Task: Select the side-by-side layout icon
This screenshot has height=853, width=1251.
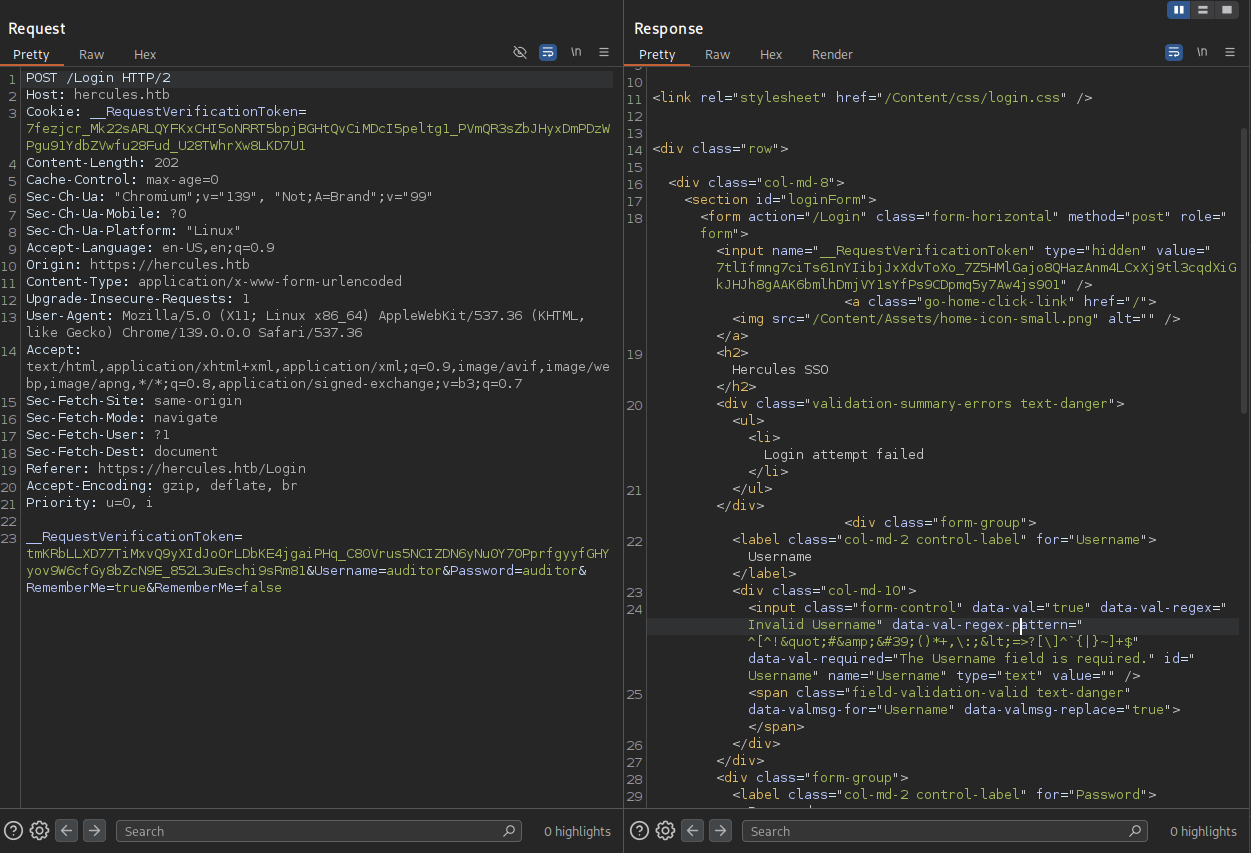Action: point(1179,10)
